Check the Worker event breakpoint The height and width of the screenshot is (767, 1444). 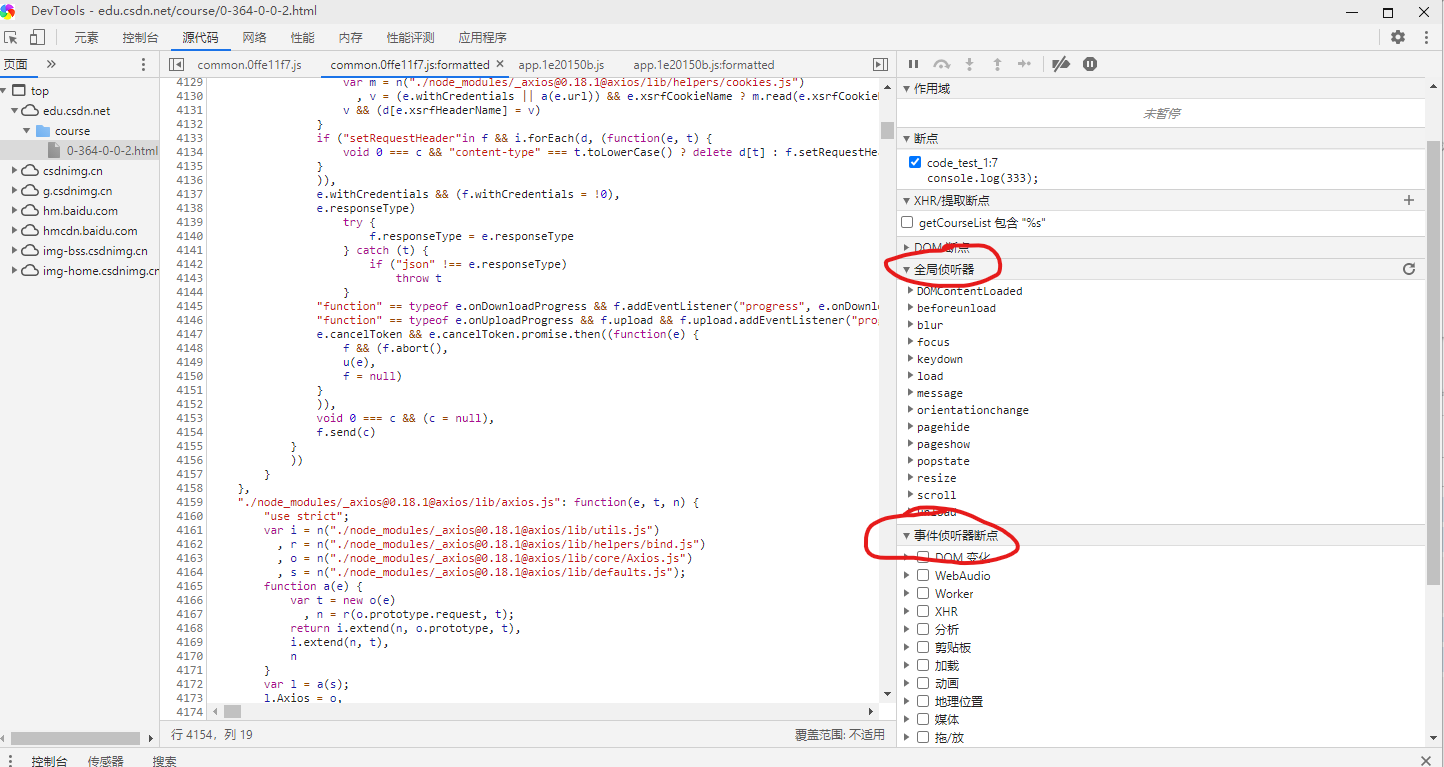(x=923, y=594)
